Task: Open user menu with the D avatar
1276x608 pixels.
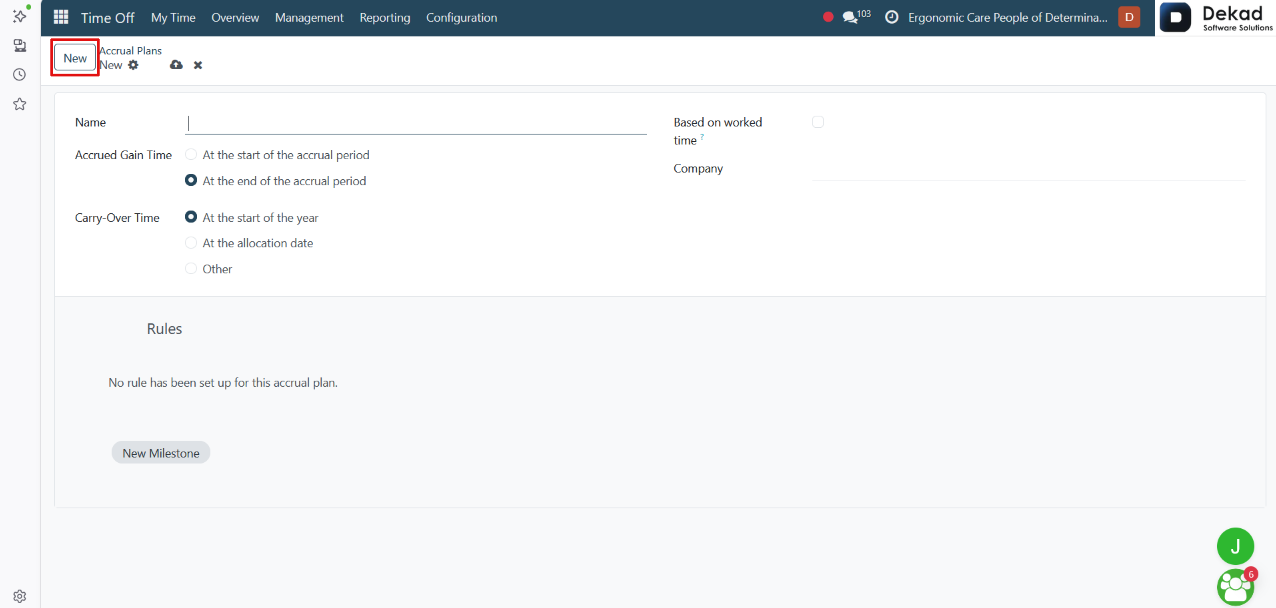Action: pos(1129,17)
